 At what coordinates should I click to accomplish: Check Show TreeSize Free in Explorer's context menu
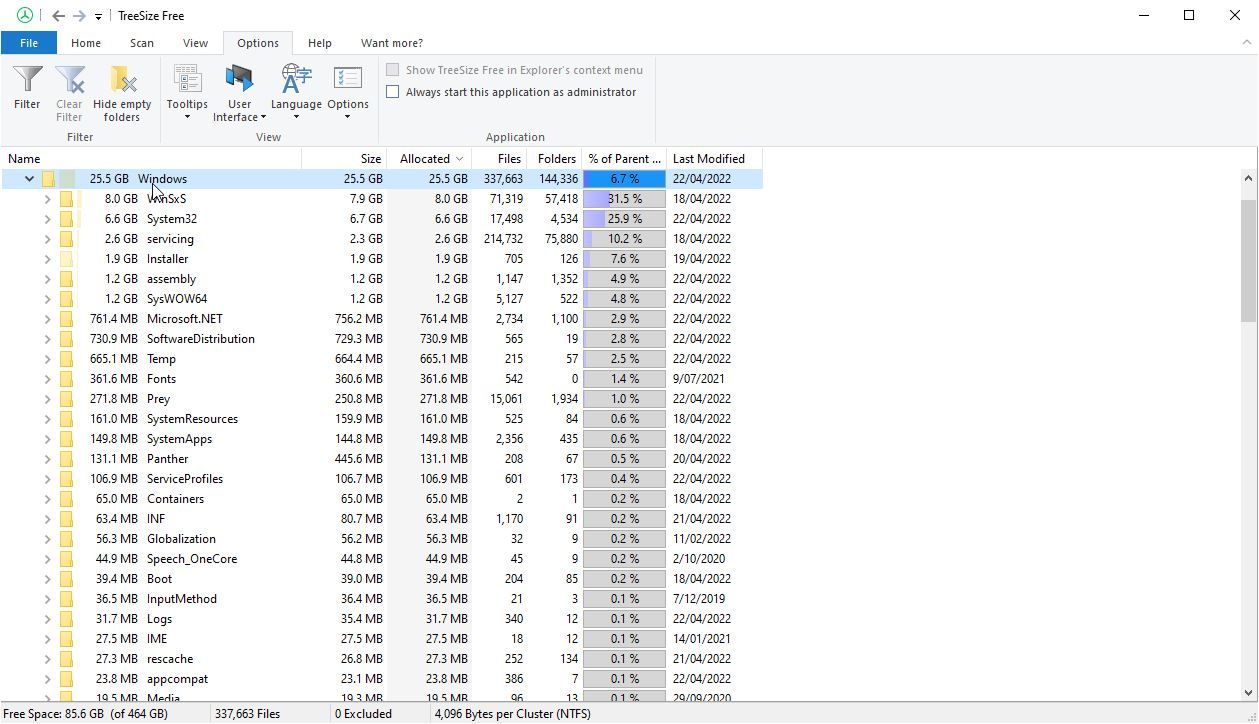[393, 70]
